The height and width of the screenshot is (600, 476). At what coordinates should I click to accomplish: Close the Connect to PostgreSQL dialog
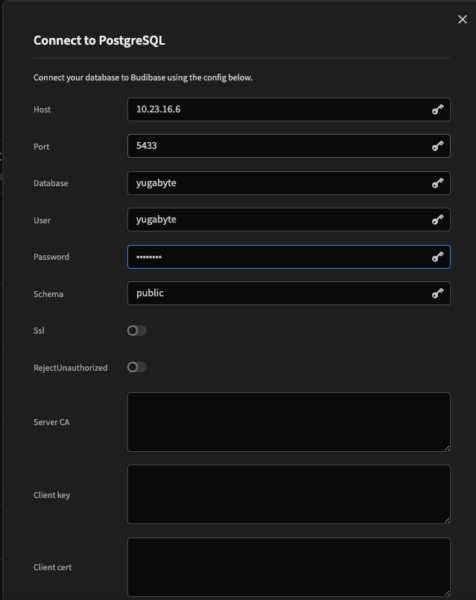(x=462, y=20)
